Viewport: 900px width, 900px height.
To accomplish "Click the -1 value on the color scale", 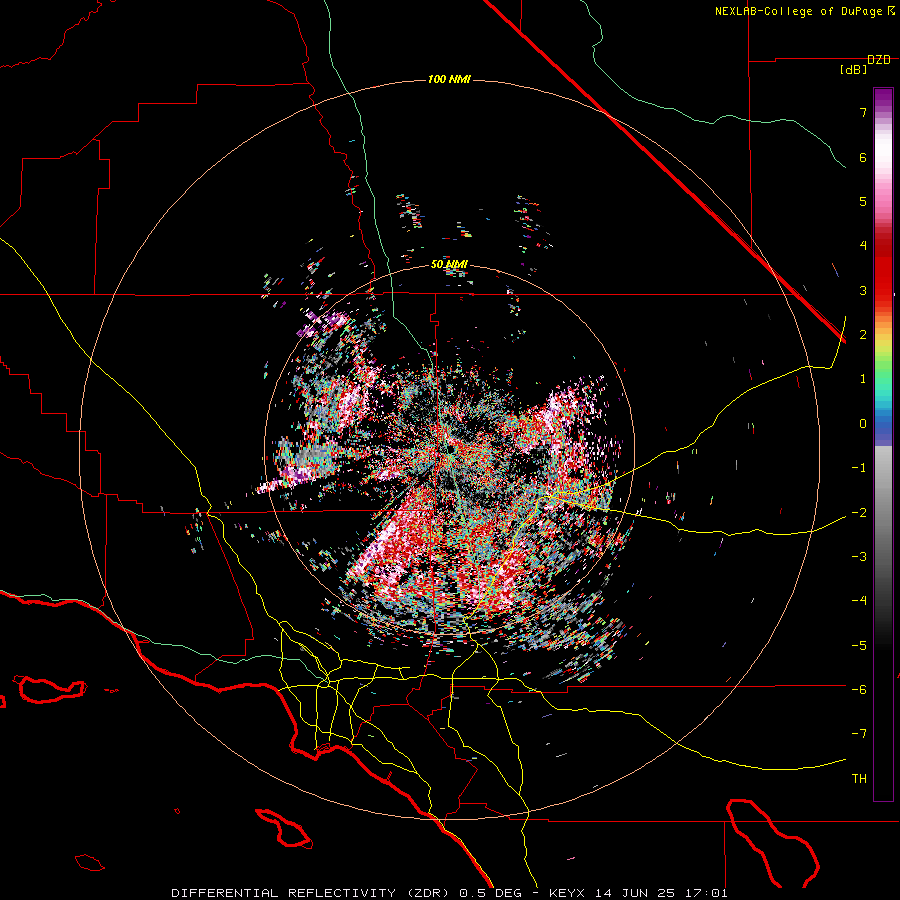I will (859, 468).
